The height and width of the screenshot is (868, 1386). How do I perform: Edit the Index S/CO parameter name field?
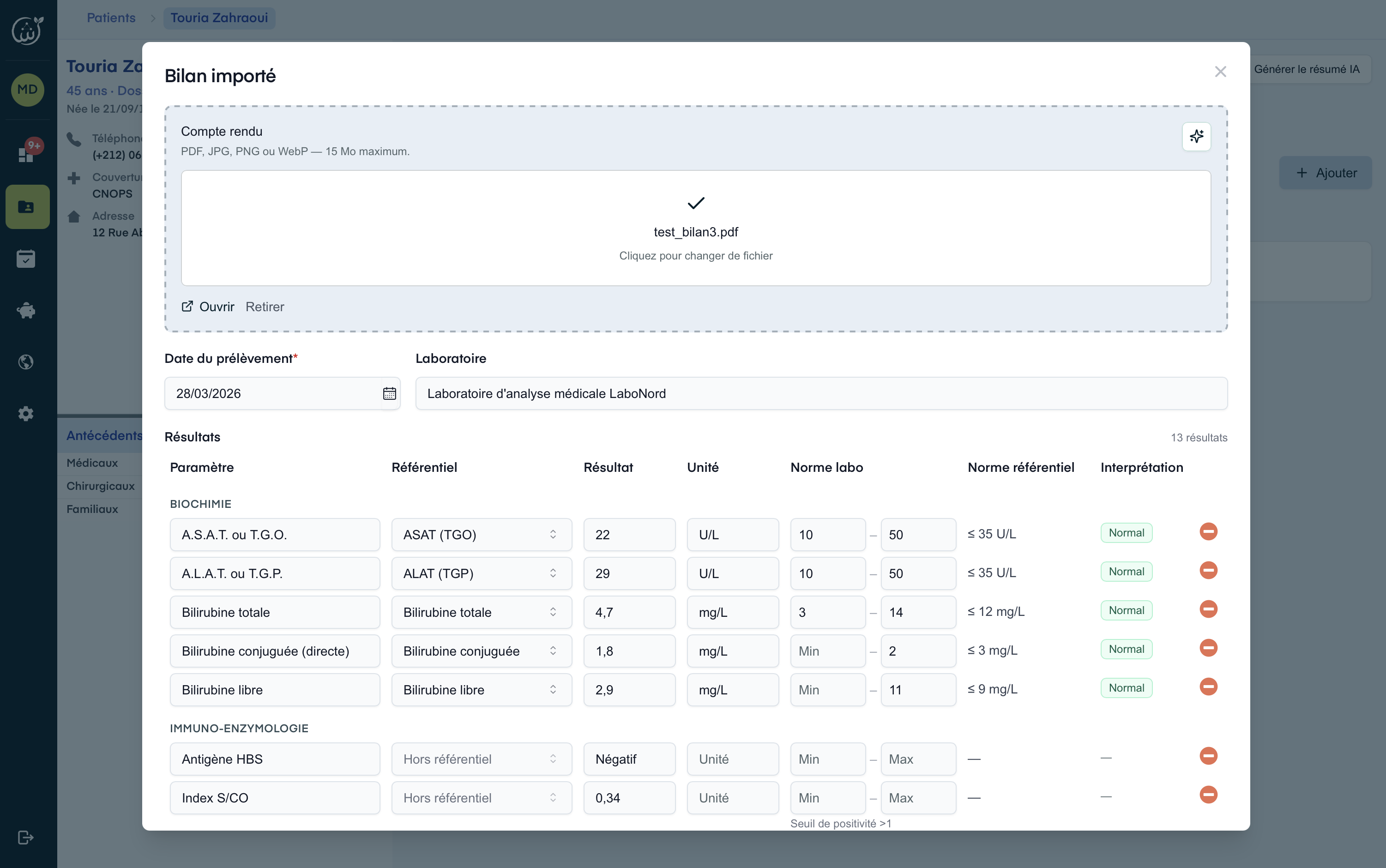[275, 798]
